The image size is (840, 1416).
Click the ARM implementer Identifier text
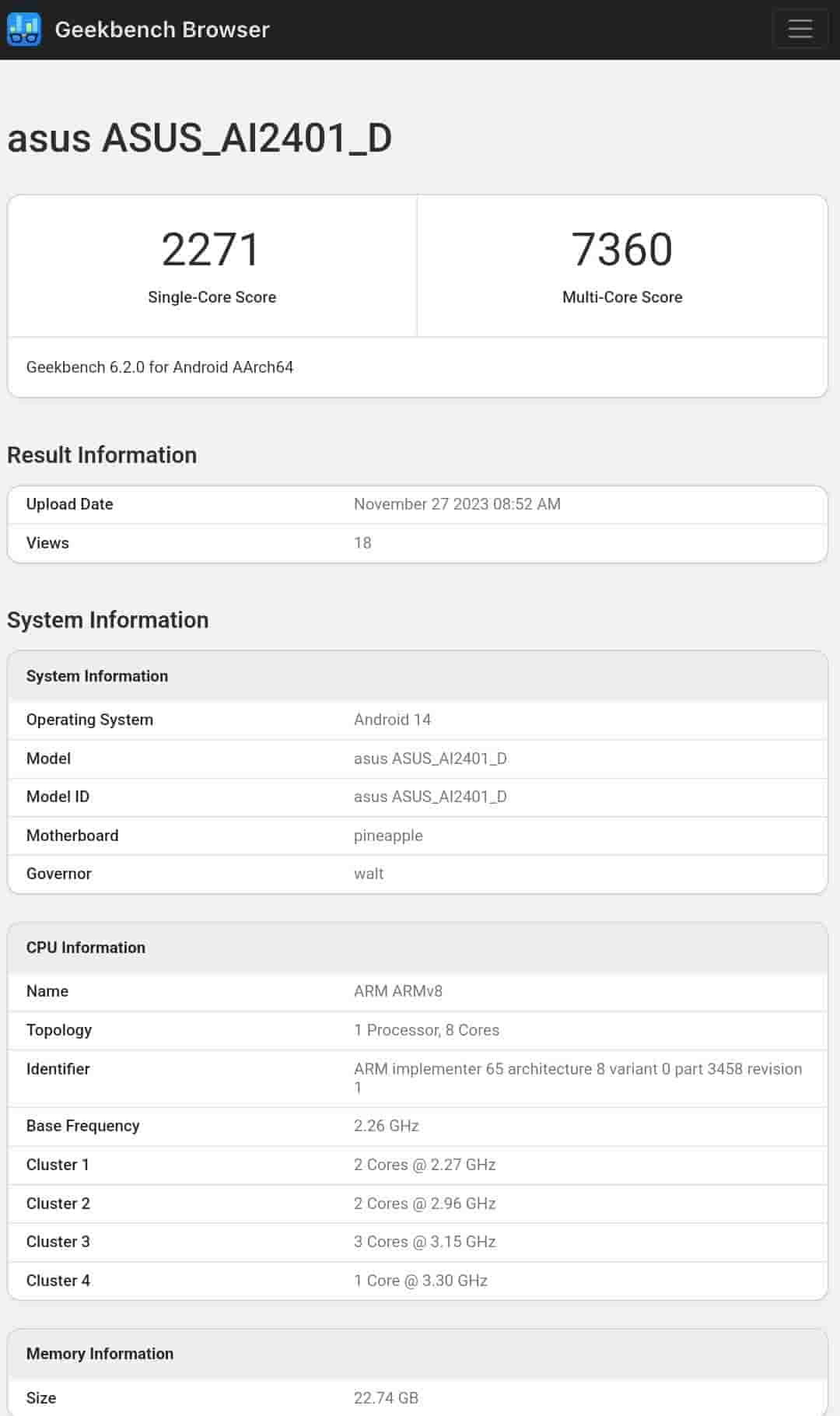pyautogui.click(x=577, y=1069)
